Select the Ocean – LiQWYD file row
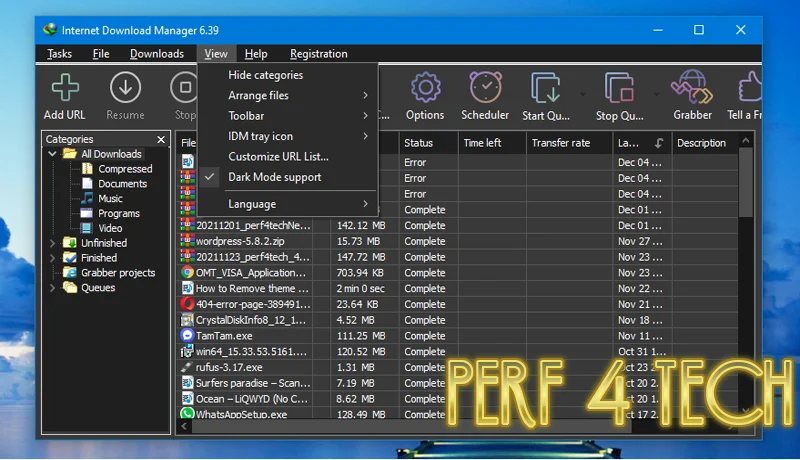This screenshot has height=460, width=800. (458, 399)
